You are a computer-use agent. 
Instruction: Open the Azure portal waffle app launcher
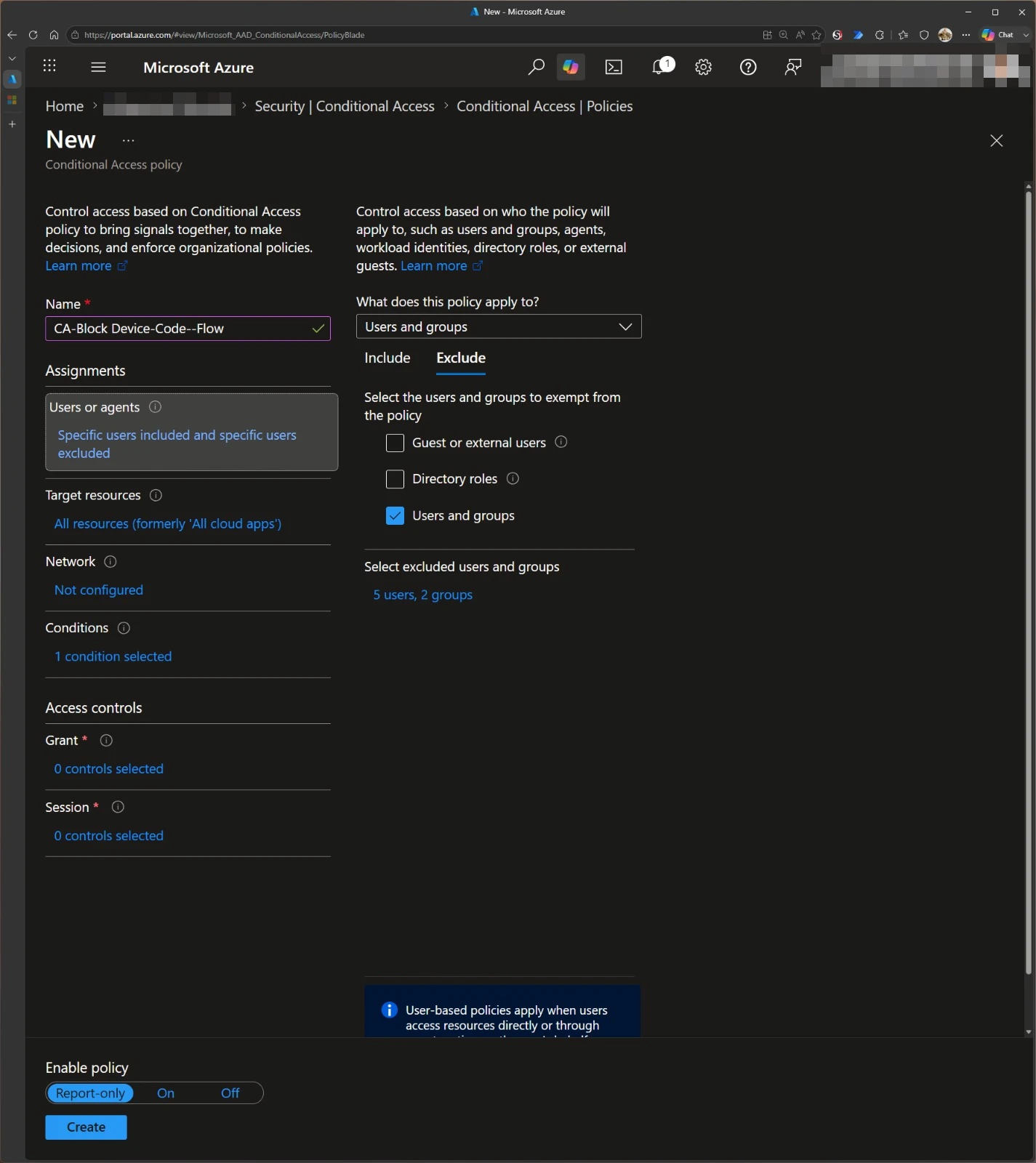point(49,67)
